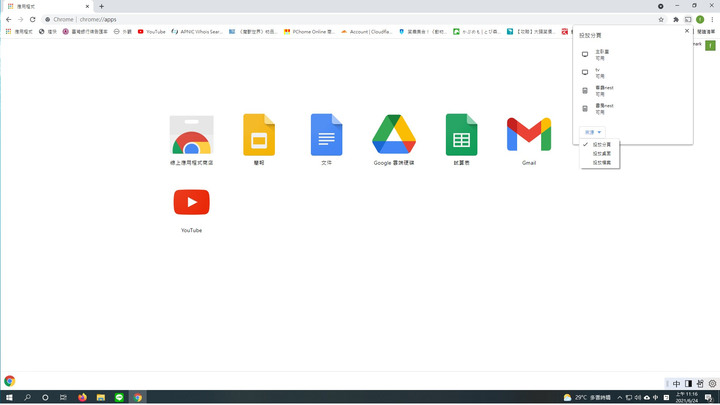Open the volume control in tray

[637, 397]
